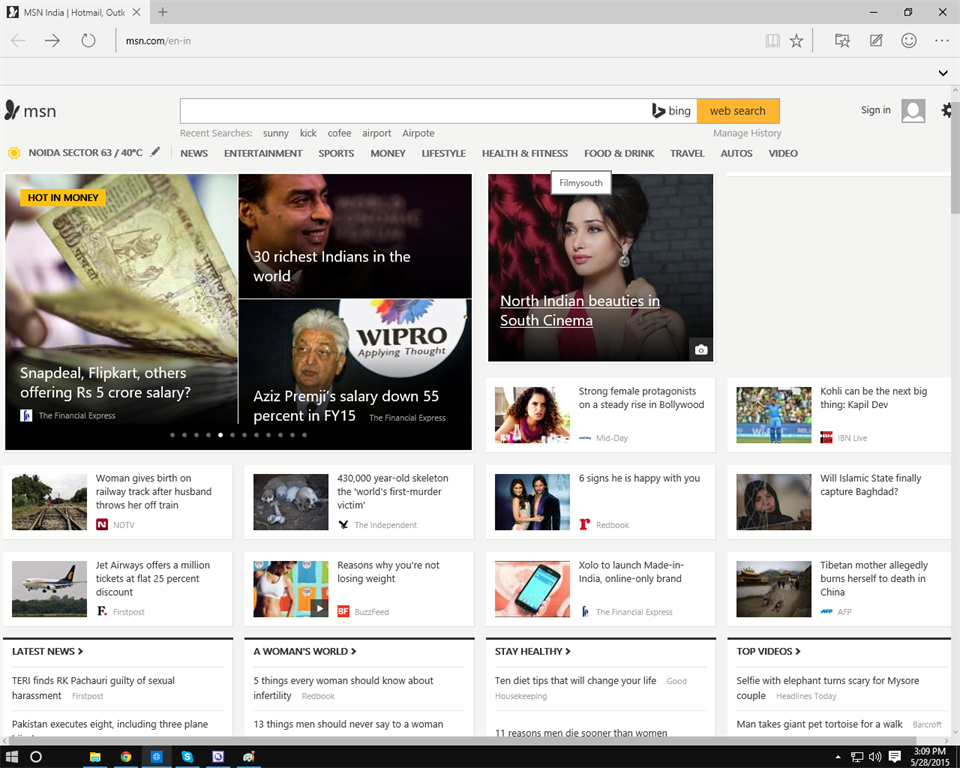Open the Hub favorites panel icon
This screenshot has width=960, height=768.
pyautogui.click(x=842, y=41)
